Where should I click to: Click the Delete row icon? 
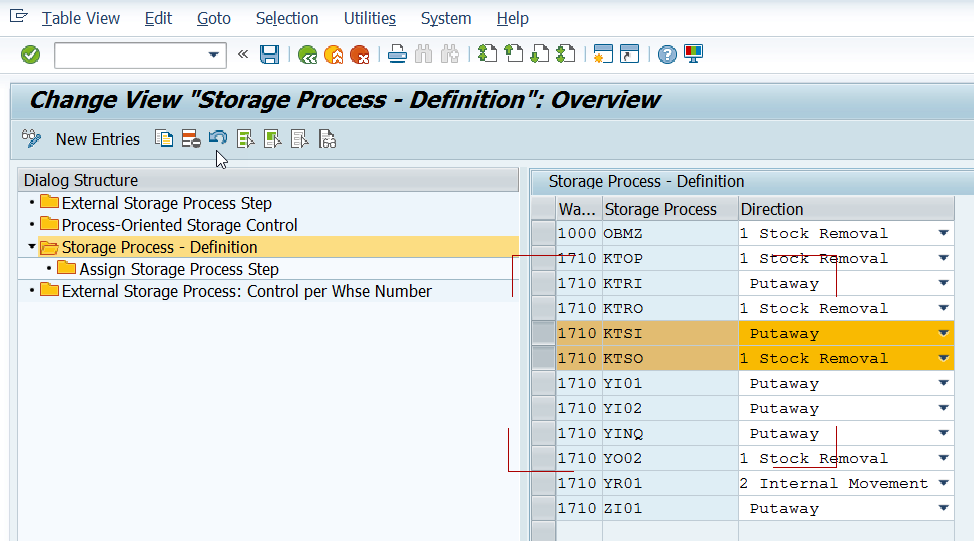point(191,139)
